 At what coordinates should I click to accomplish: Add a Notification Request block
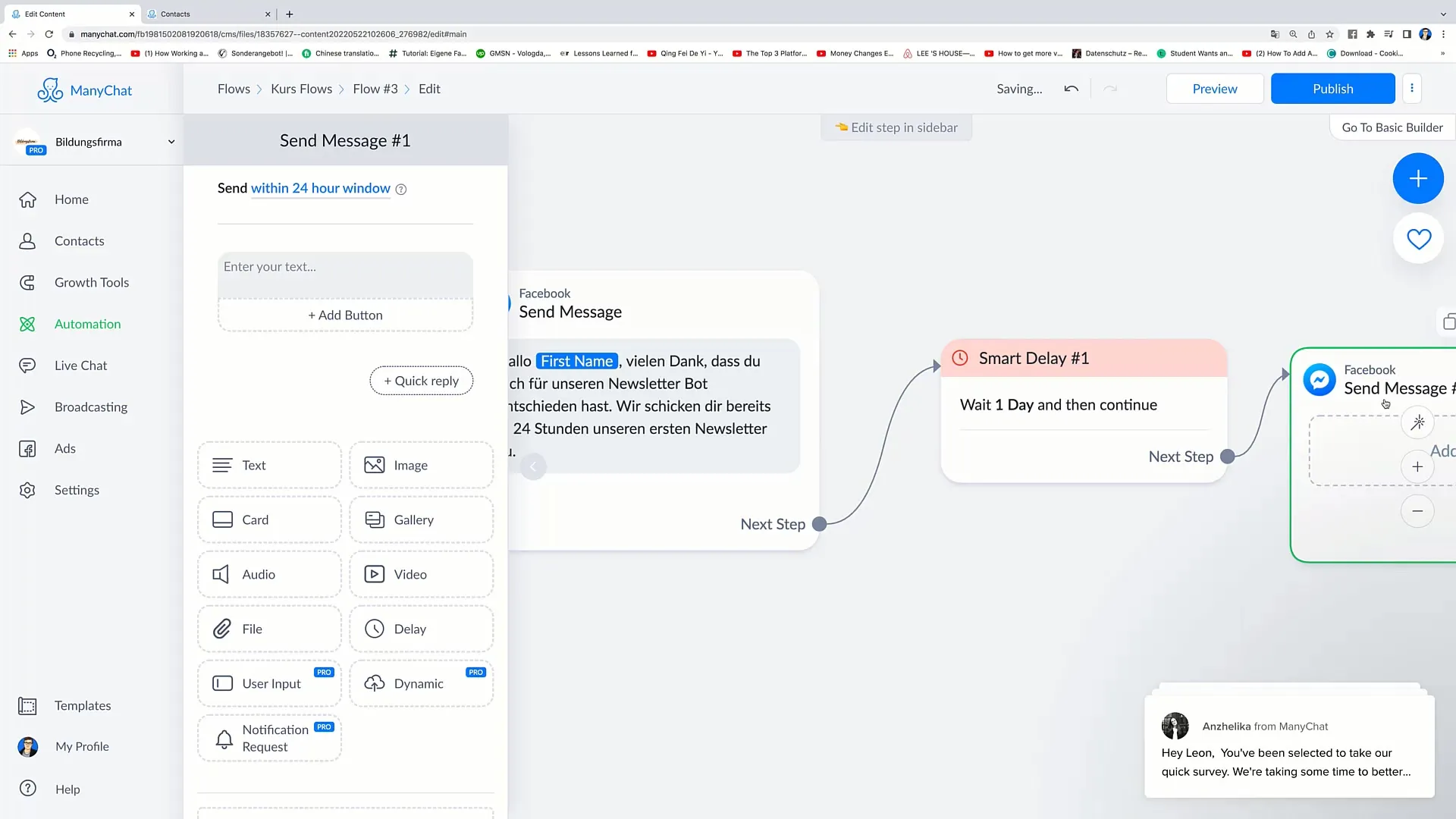[269, 739]
